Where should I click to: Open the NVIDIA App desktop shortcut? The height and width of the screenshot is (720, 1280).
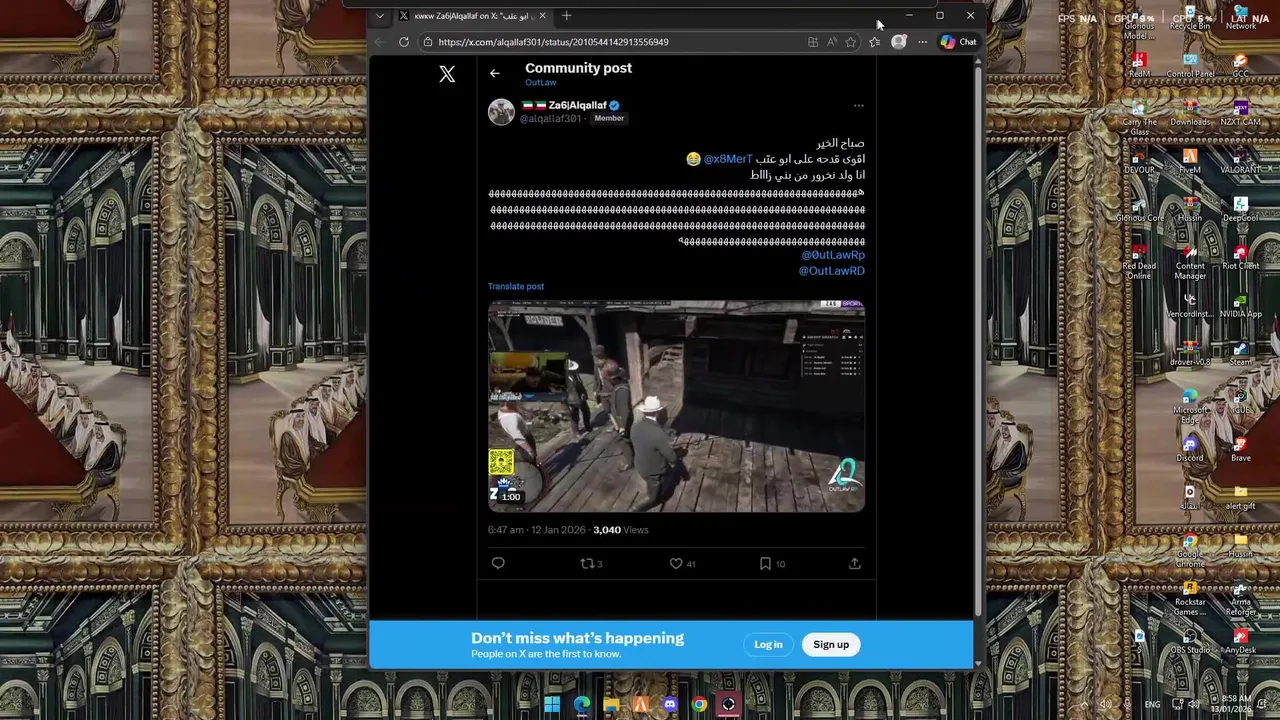1241,304
